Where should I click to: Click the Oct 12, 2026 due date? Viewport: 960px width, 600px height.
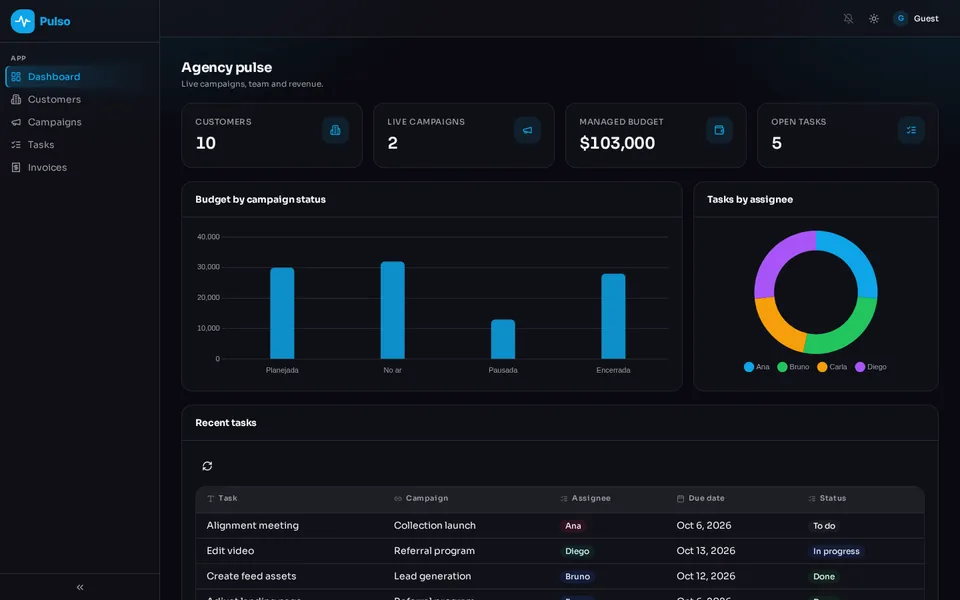click(705, 576)
